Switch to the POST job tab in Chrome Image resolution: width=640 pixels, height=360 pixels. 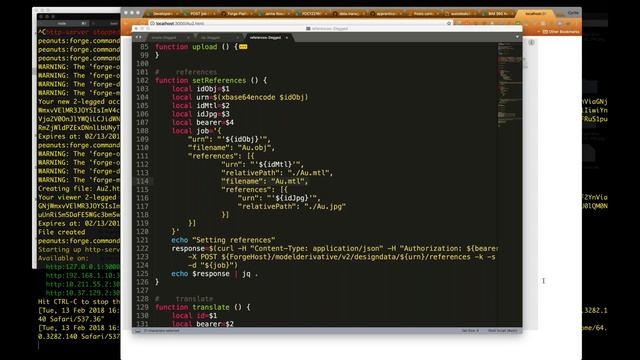(199, 14)
